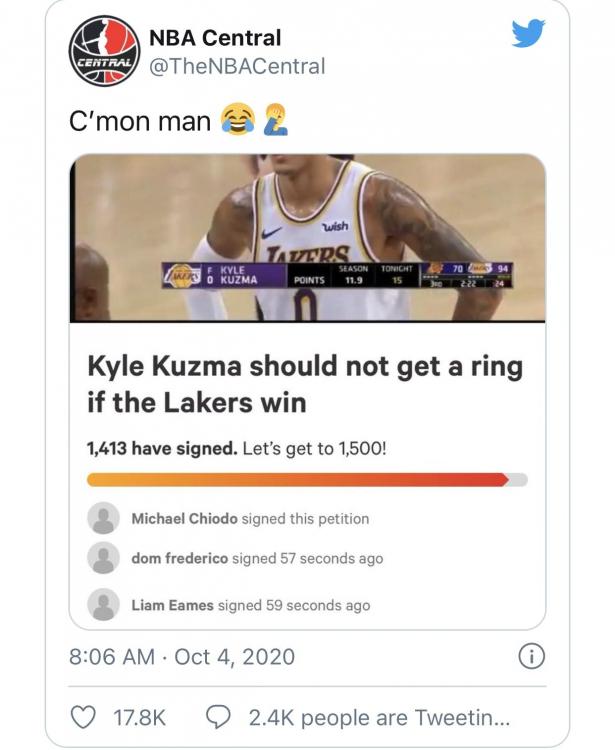Viewport: 615px width, 750px height.
Task: Open the Kuzma Lakers game image
Action: pyautogui.click(x=307, y=237)
